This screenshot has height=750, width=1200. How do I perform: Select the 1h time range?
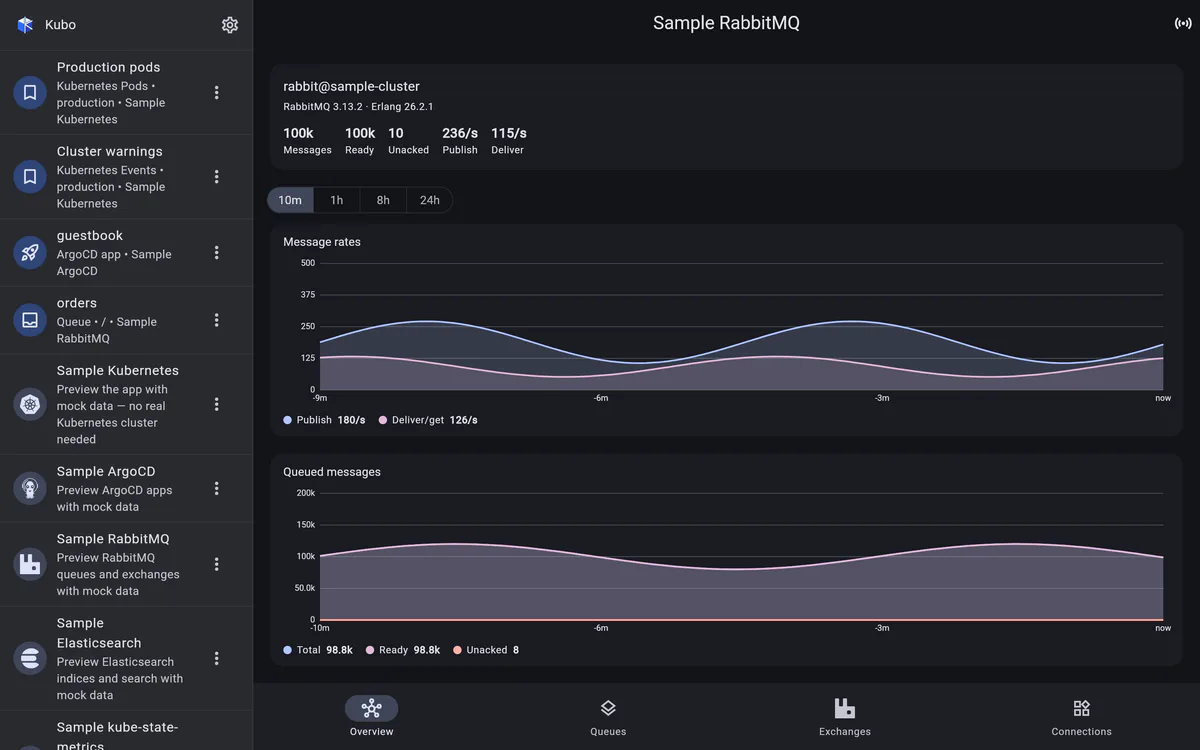pyautogui.click(x=337, y=200)
